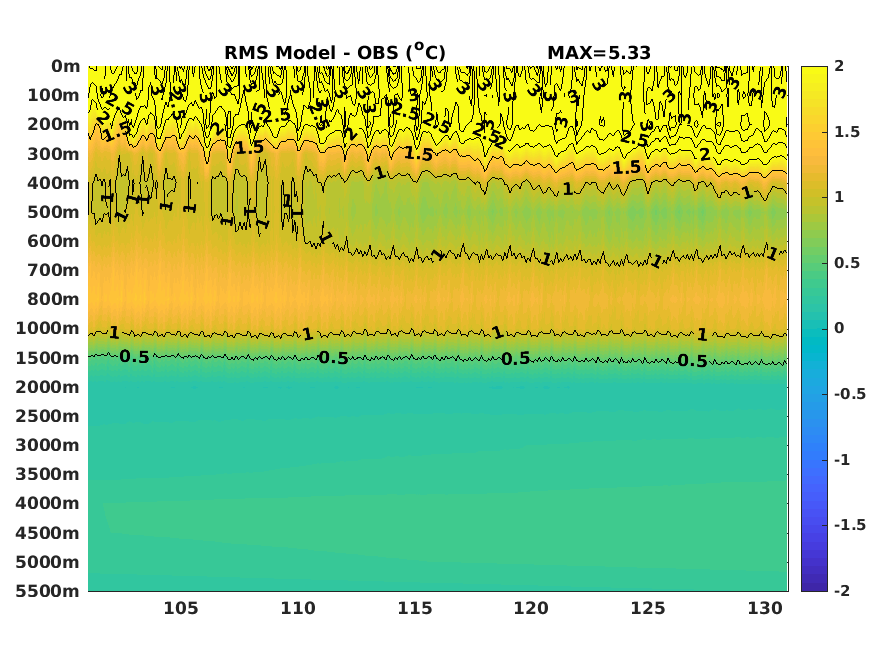Select the "1000m" depth tick label
Viewport: 875px width, 656px height.
click(48, 328)
